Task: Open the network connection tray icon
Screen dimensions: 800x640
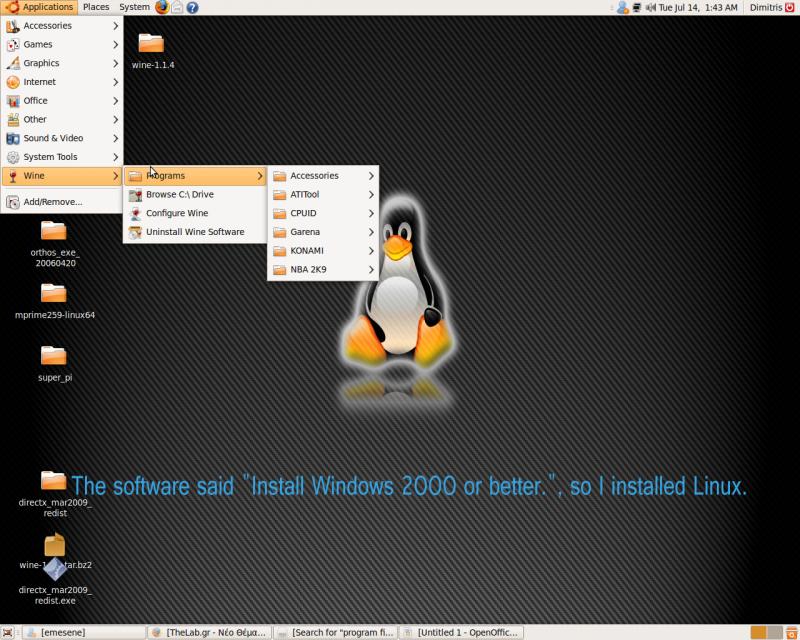Action: [637, 8]
